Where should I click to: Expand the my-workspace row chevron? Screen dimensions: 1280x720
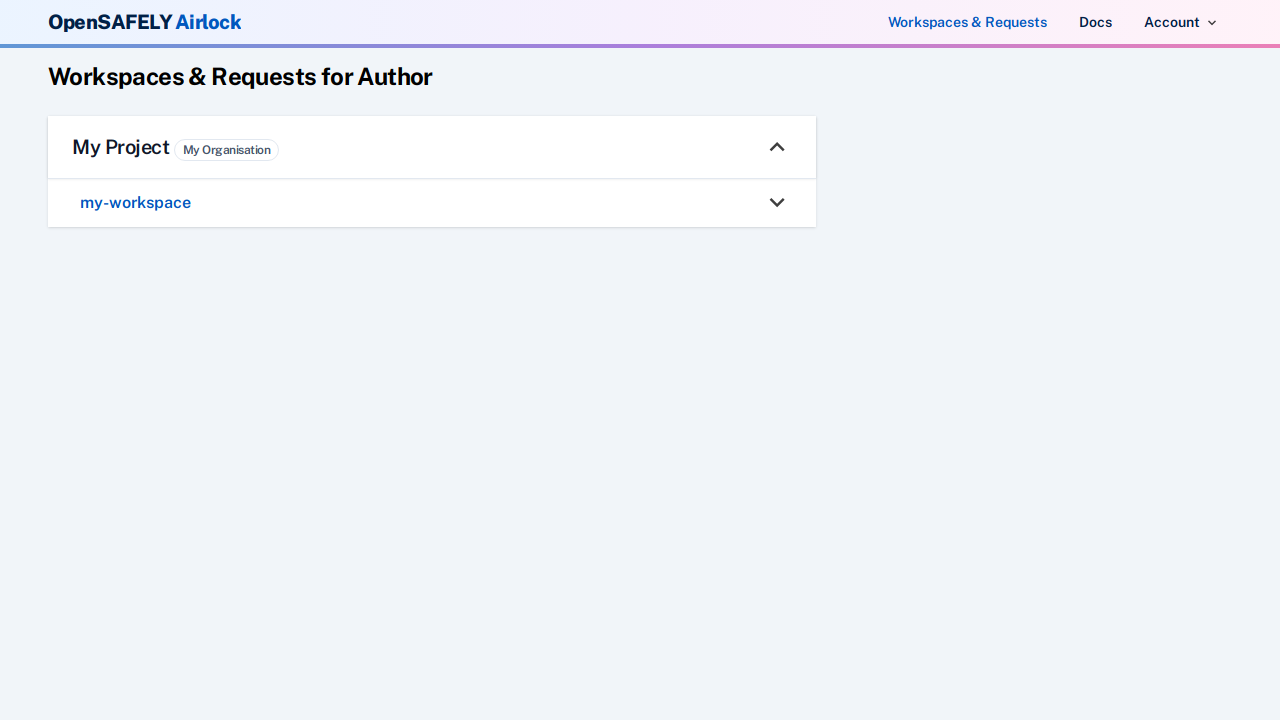pos(777,203)
